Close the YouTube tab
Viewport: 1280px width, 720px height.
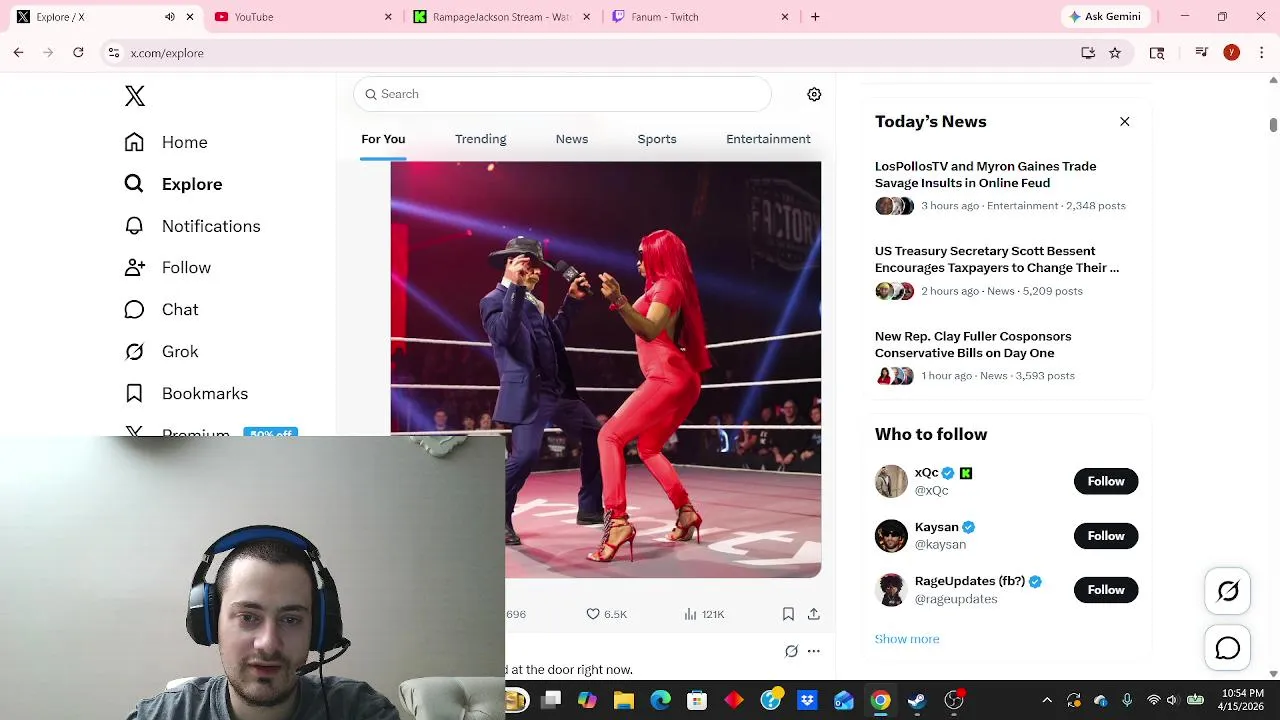388,17
